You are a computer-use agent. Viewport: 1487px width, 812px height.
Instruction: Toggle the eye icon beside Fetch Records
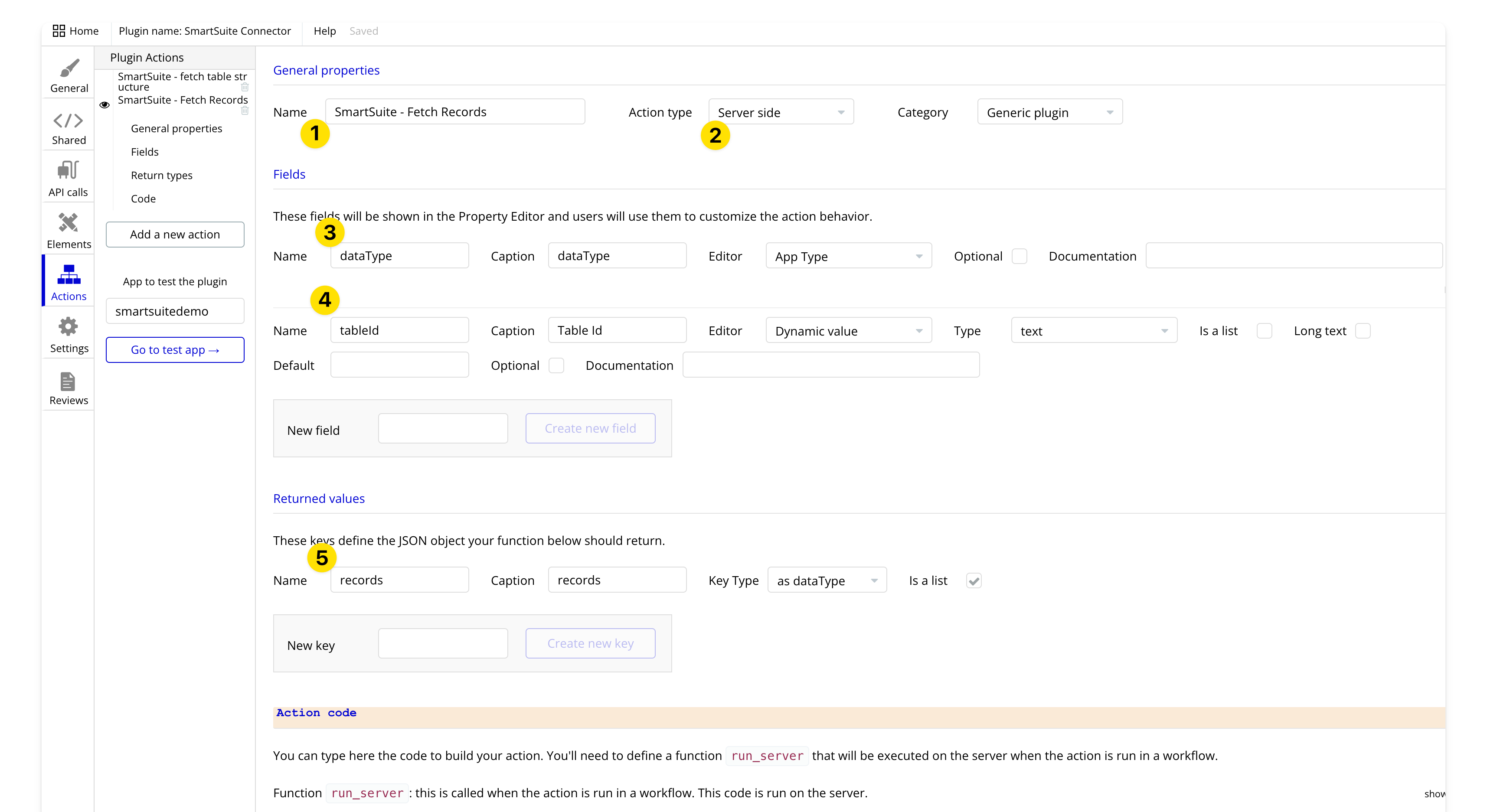coord(105,105)
